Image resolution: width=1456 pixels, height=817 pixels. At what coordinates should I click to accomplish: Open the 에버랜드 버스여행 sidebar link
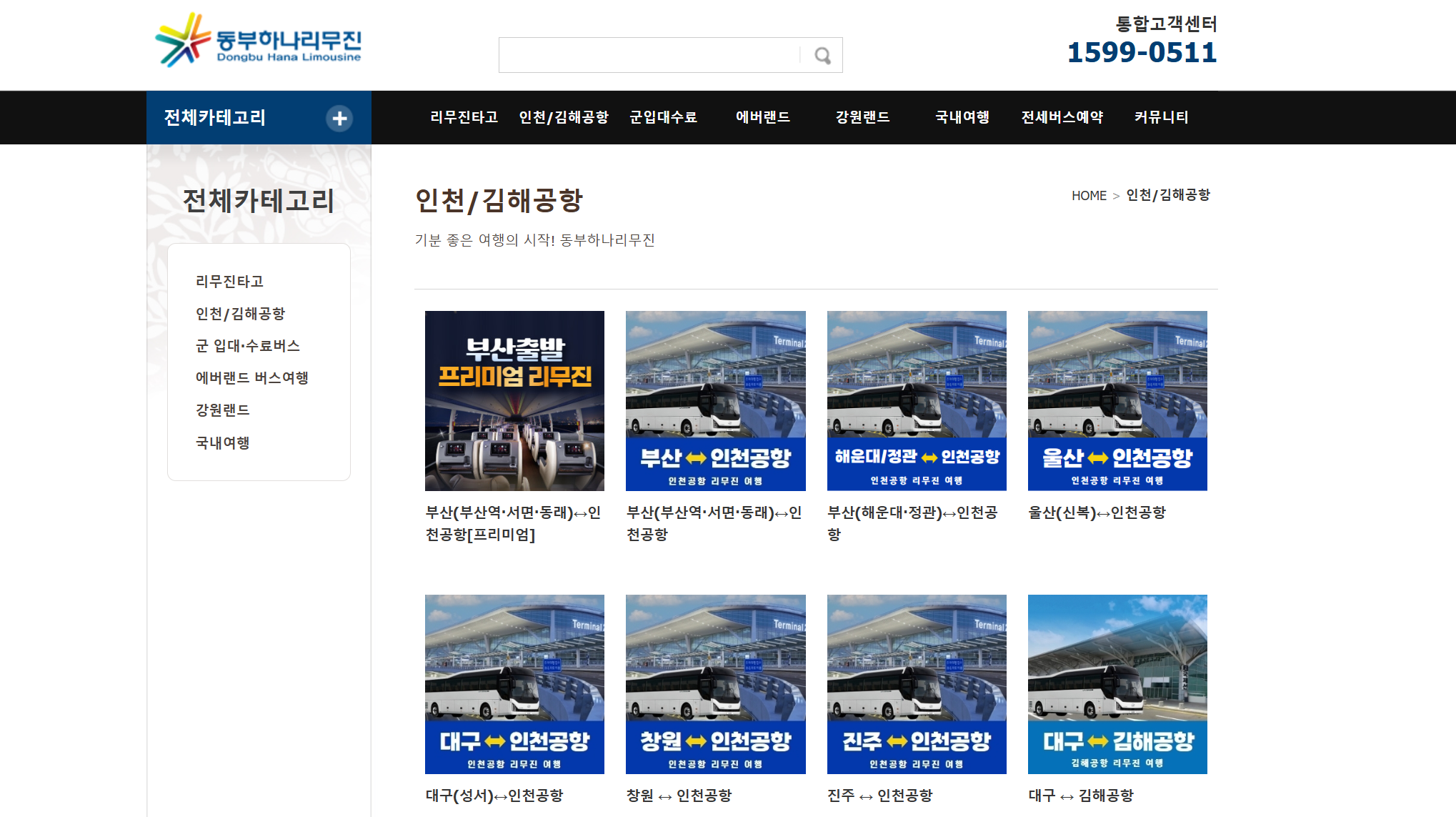pyautogui.click(x=251, y=378)
